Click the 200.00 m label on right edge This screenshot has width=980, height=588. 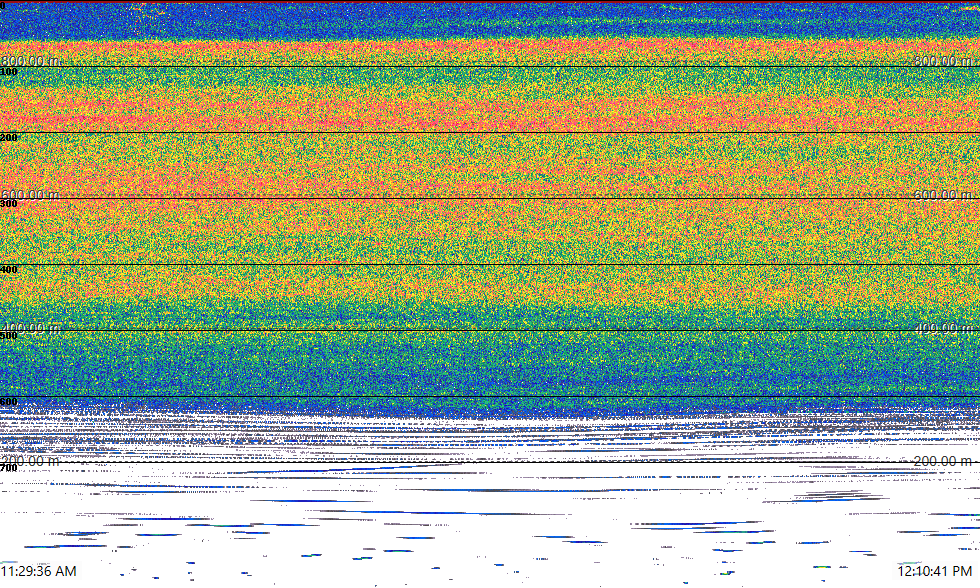tap(943, 461)
